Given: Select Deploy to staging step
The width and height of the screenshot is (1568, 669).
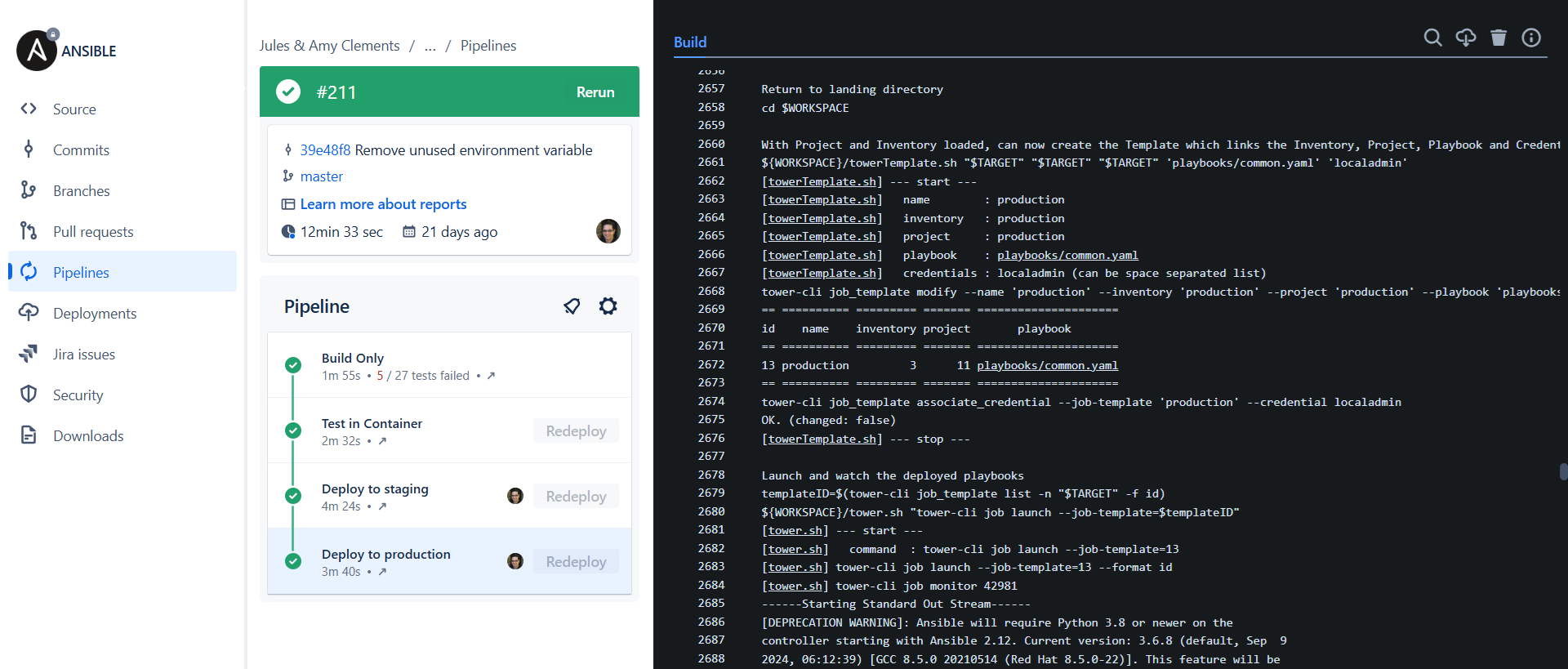Looking at the screenshot, I should click(449, 496).
